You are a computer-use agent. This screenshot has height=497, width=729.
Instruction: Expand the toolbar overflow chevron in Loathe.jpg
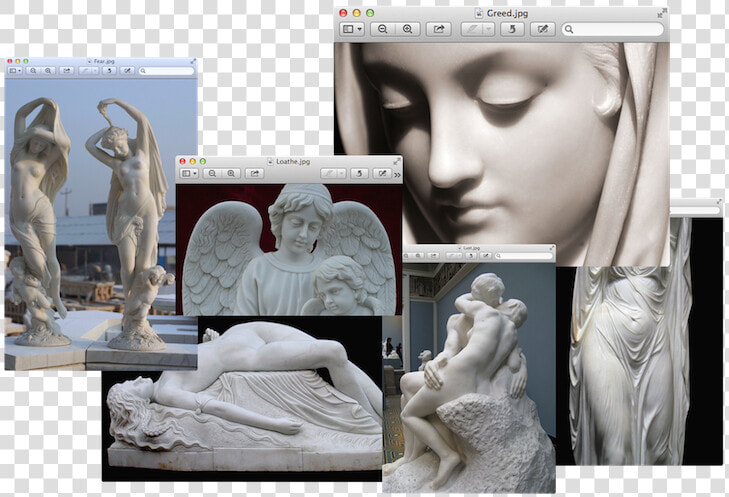398,175
